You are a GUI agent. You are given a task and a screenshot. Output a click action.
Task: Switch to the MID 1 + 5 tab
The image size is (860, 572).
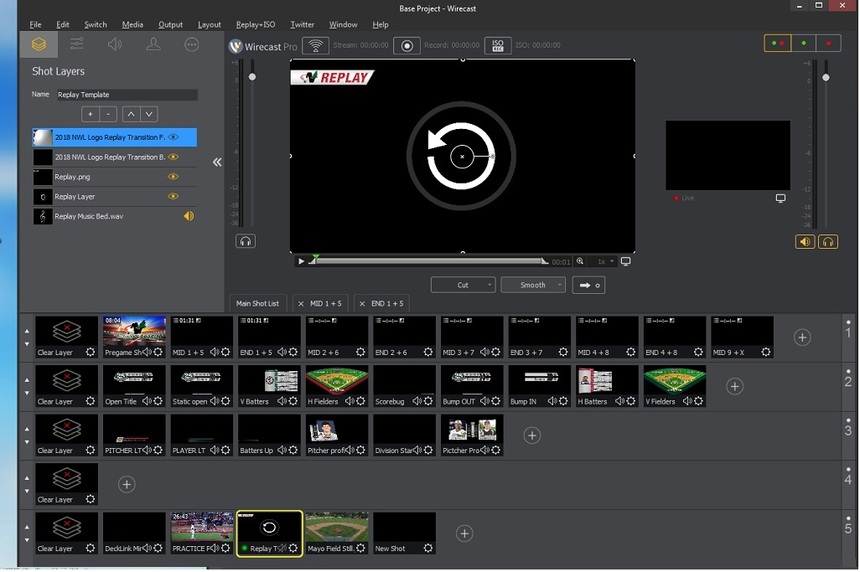pos(325,303)
